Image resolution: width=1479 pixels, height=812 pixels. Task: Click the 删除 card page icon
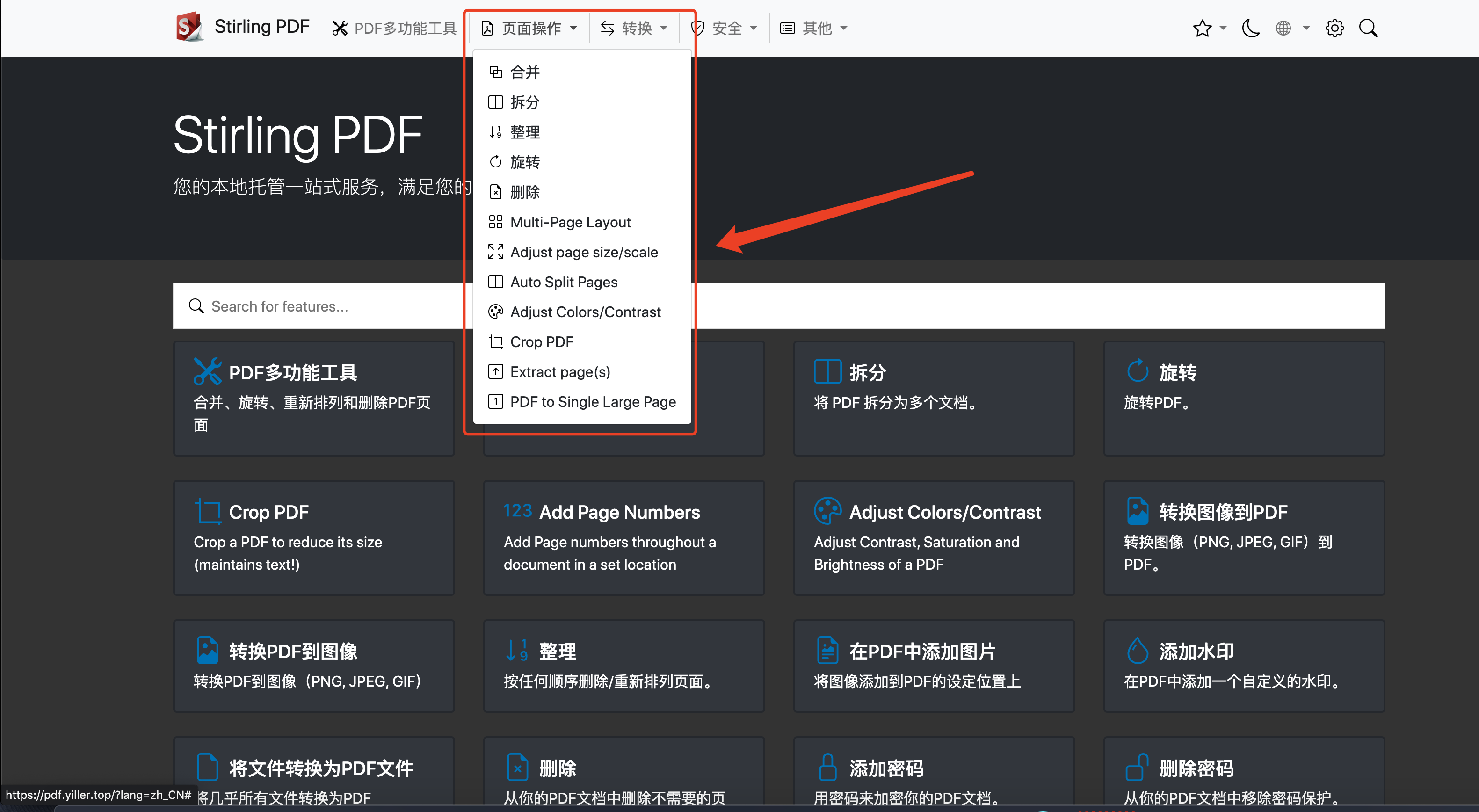[x=517, y=767]
